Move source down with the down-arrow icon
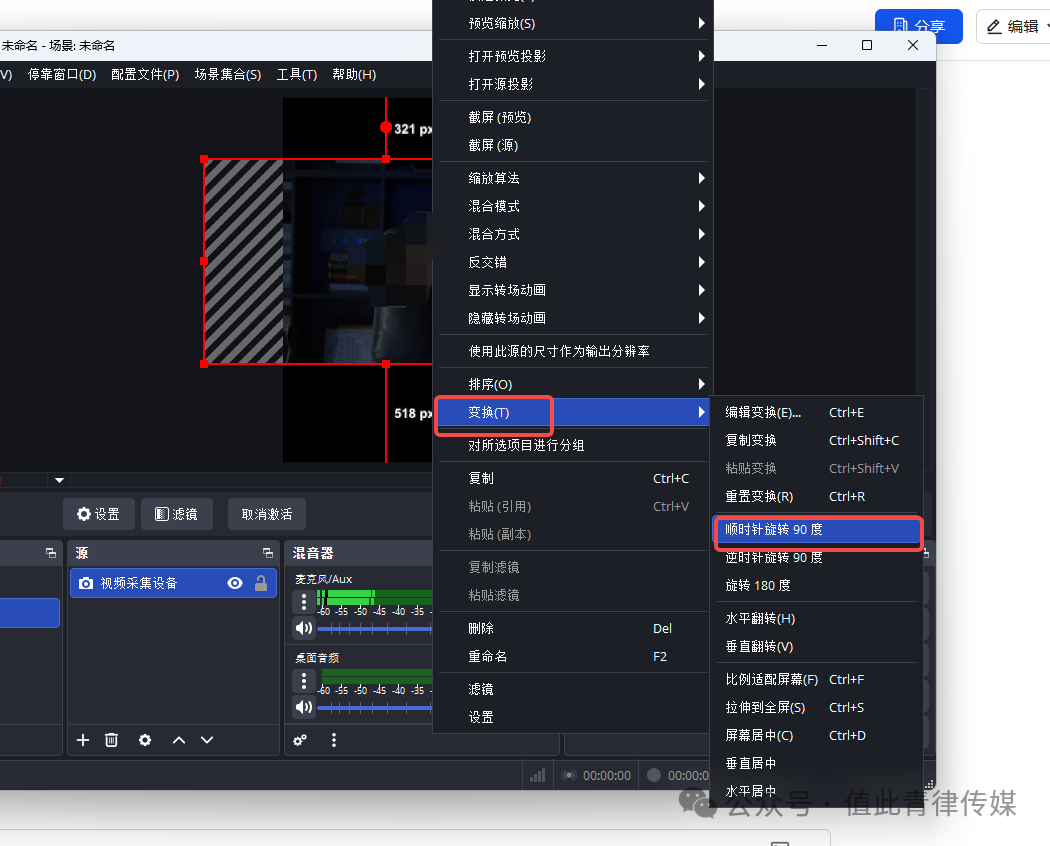This screenshot has width=1050, height=846. (x=207, y=740)
